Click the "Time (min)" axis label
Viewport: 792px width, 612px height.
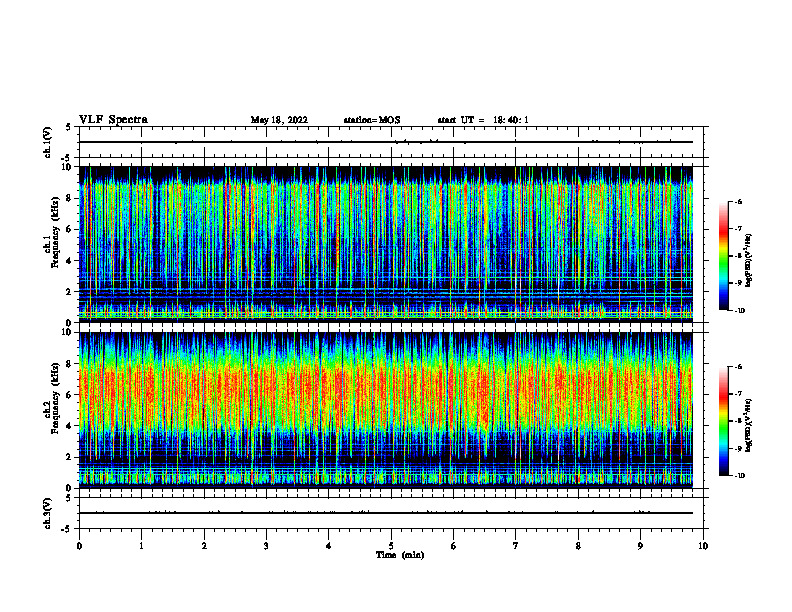(x=400, y=555)
